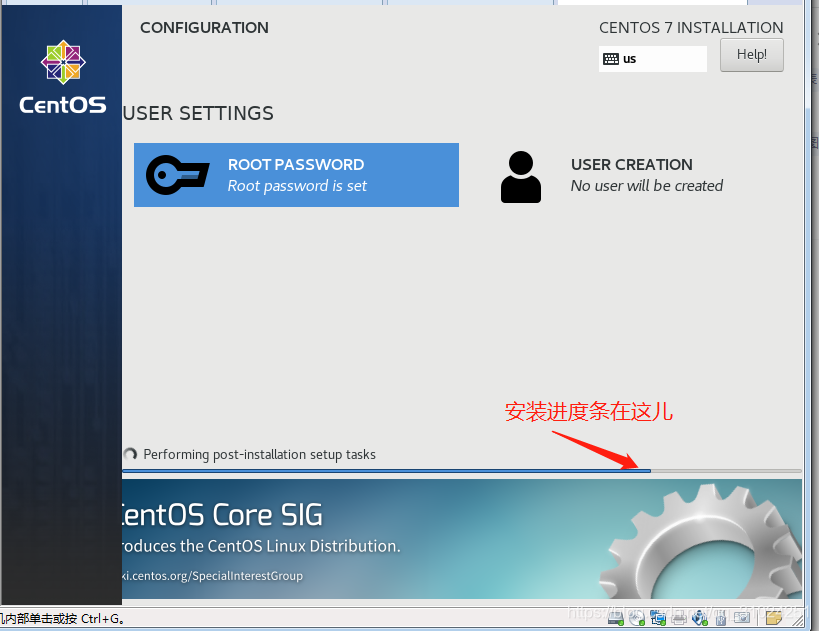The height and width of the screenshot is (631, 819).
Task: Click the CONFIGURATION title
Action: 204,28
